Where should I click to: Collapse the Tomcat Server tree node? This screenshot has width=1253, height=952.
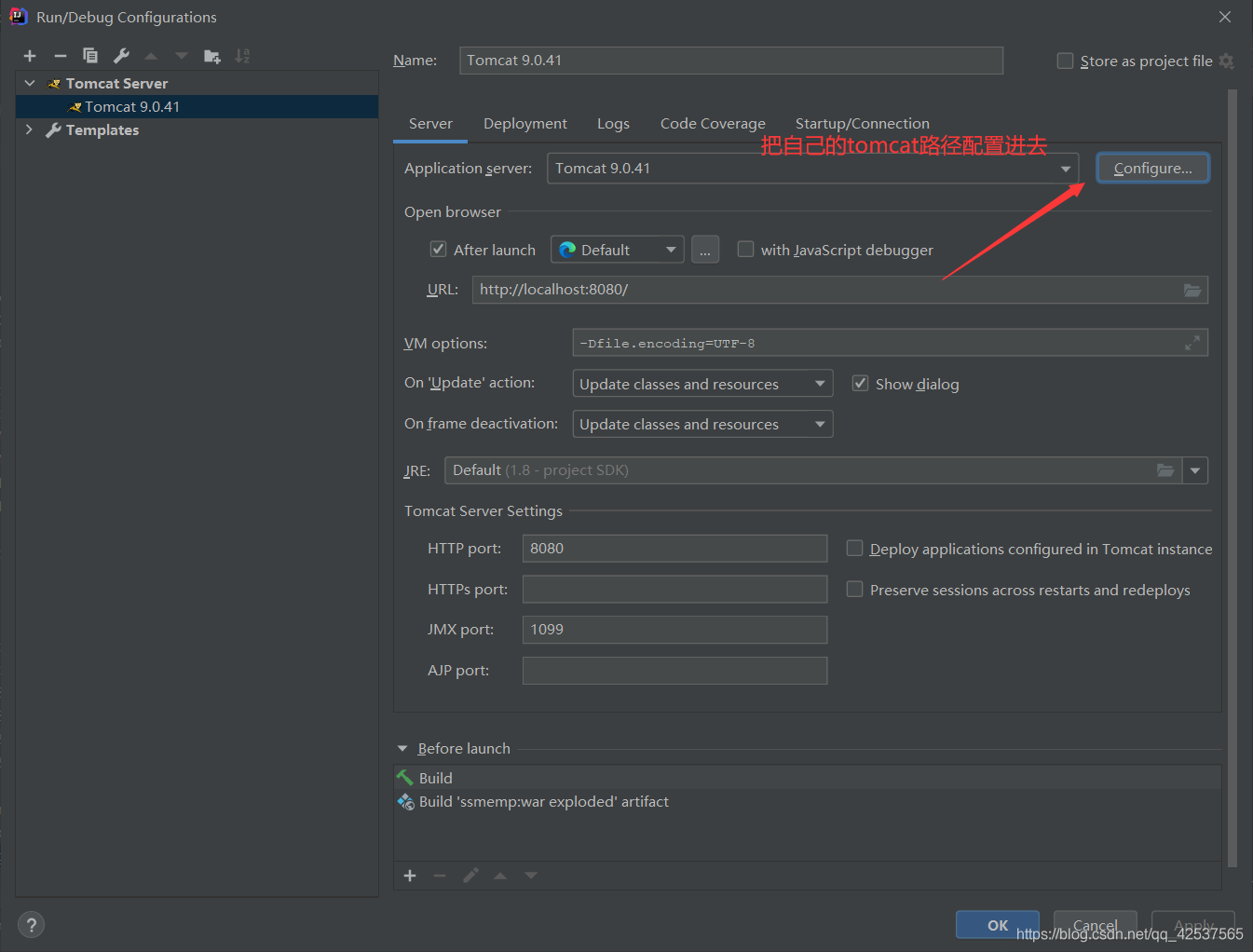pyautogui.click(x=30, y=83)
